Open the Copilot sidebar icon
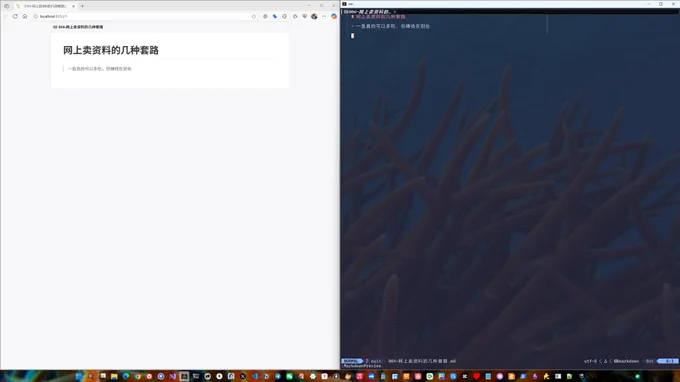The height and width of the screenshot is (382, 680). click(x=334, y=16)
